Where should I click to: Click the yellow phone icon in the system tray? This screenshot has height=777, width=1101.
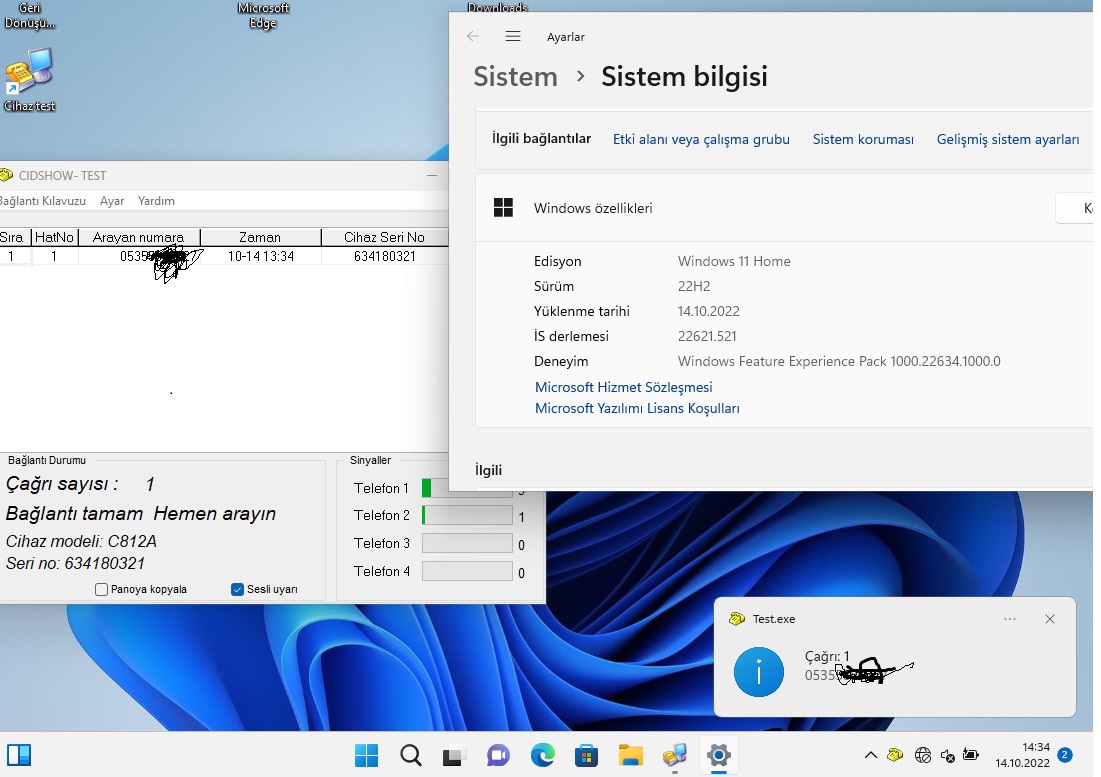tap(895, 755)
